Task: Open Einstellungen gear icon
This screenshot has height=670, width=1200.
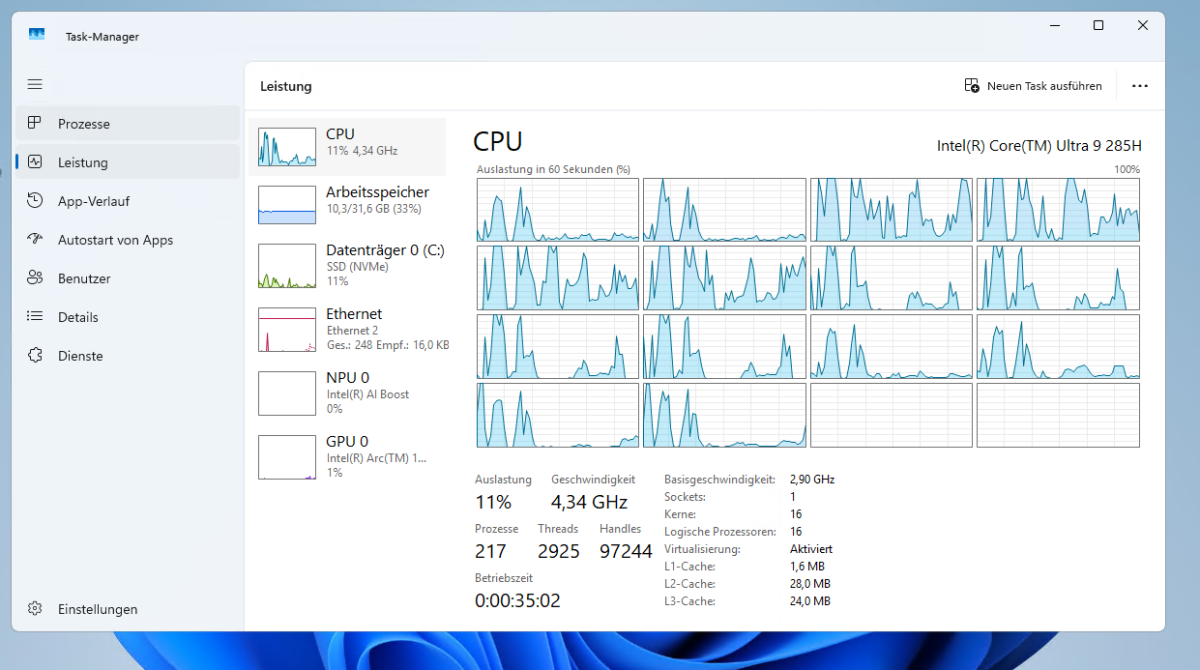Action: (x=35, y=609)
